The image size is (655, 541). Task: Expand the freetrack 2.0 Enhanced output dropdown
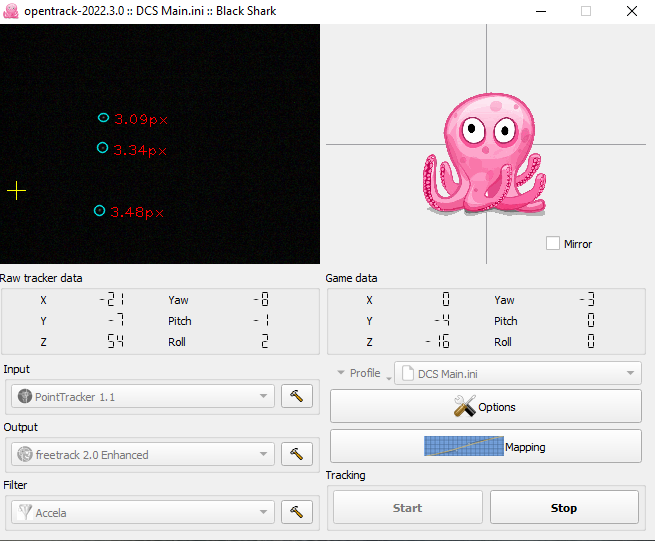coord(143,455)
